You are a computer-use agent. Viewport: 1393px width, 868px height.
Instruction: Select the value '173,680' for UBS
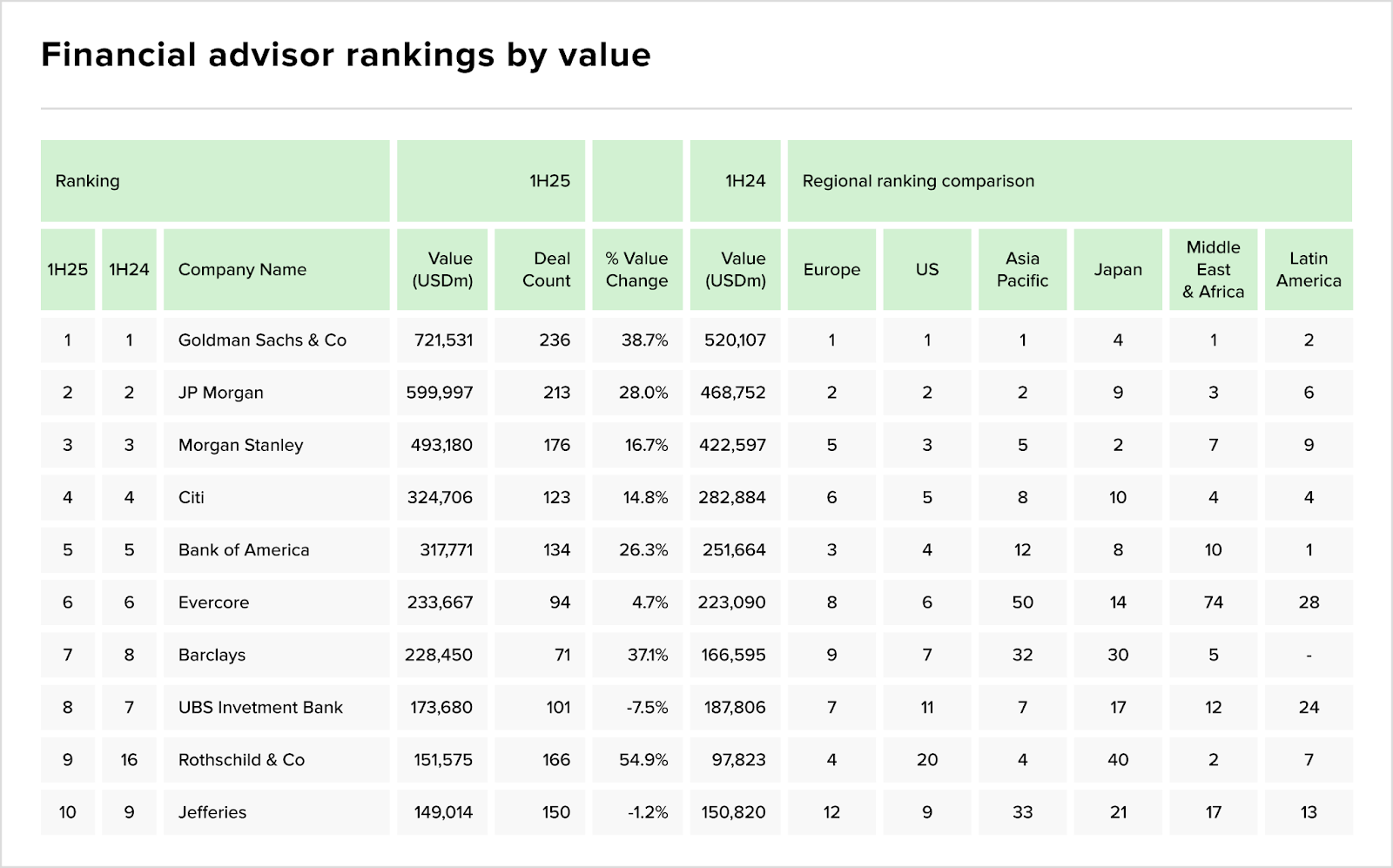442,707
